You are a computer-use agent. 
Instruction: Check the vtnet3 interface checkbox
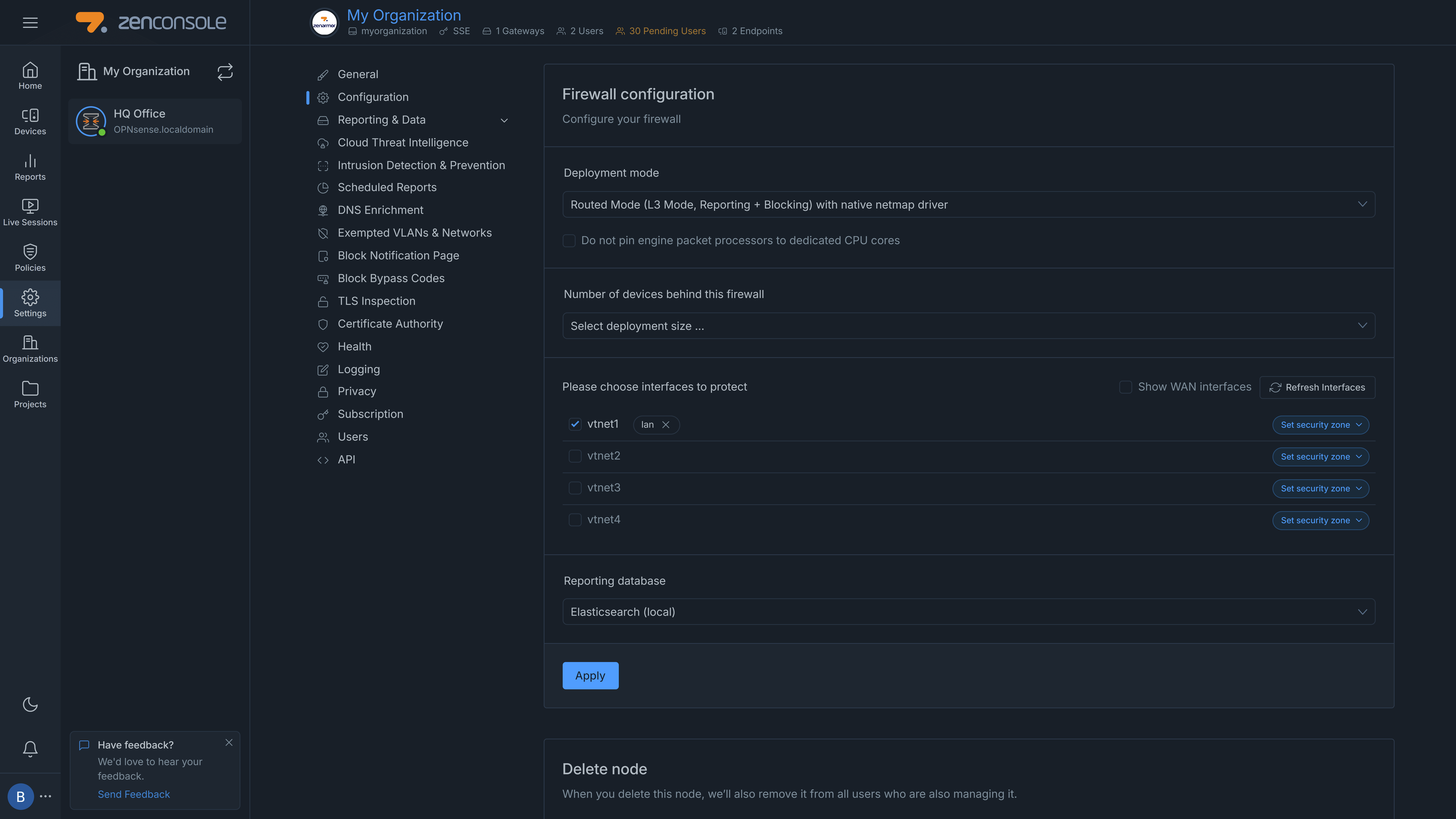click(x=575, y=488)
